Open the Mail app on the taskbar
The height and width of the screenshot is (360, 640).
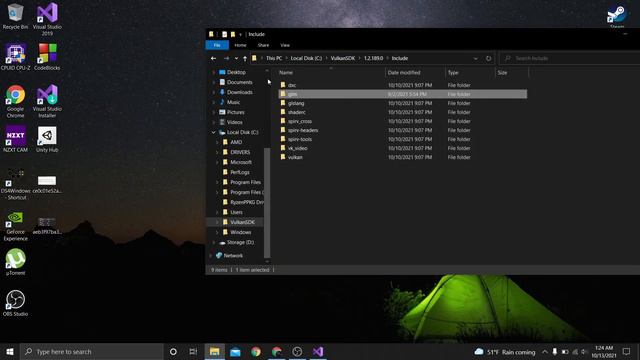coord(236,351)
